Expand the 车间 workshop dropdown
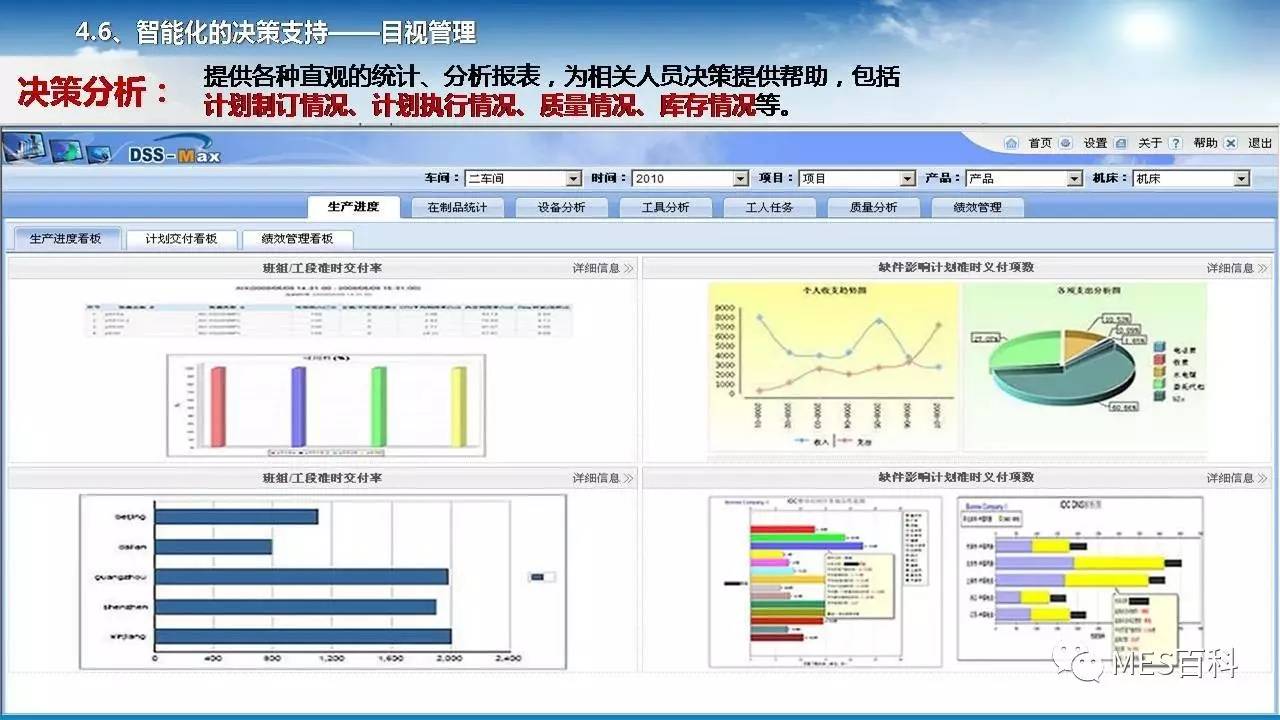The height and width of the screenshot is (720, 1280). pyautogui.click(x=573, y=179)
